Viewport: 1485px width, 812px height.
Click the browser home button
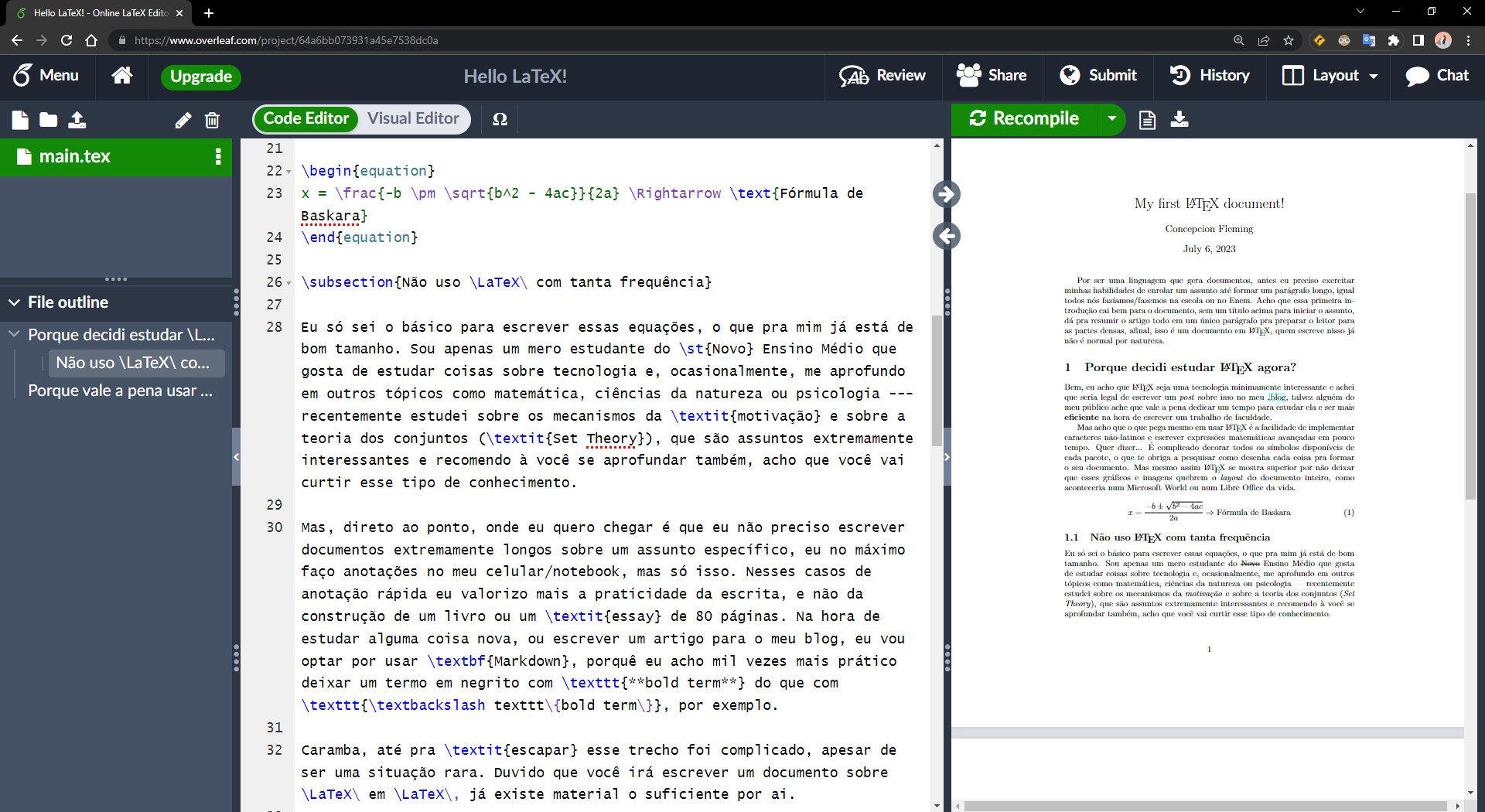pyautogui.click(x=91, y=40)
